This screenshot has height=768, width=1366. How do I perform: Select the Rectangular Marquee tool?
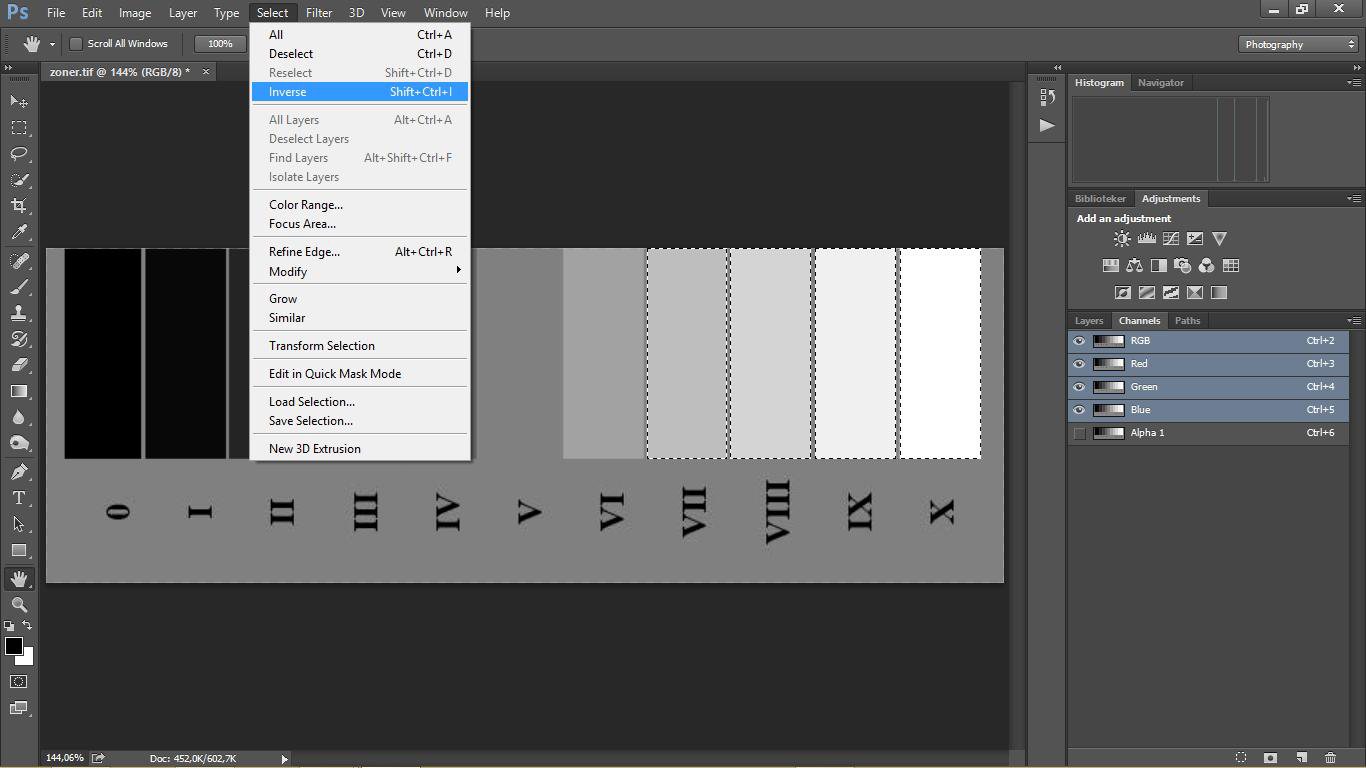19,128
